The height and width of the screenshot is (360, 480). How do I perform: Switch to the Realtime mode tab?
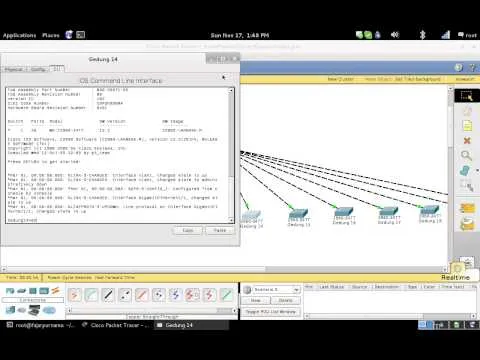456,277
